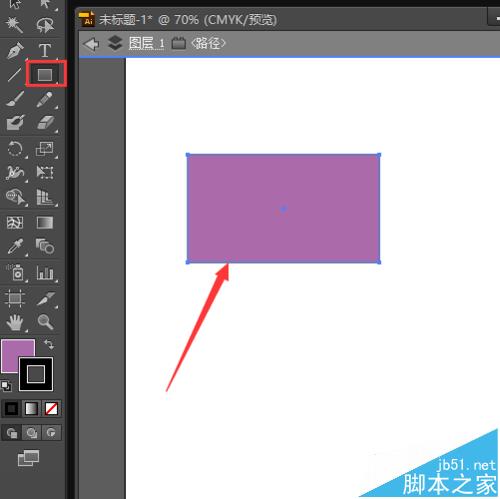500x499 pixels.
Task: Select the Paintbrush tool
Action: pyautogui.click(x=15, y=99)
